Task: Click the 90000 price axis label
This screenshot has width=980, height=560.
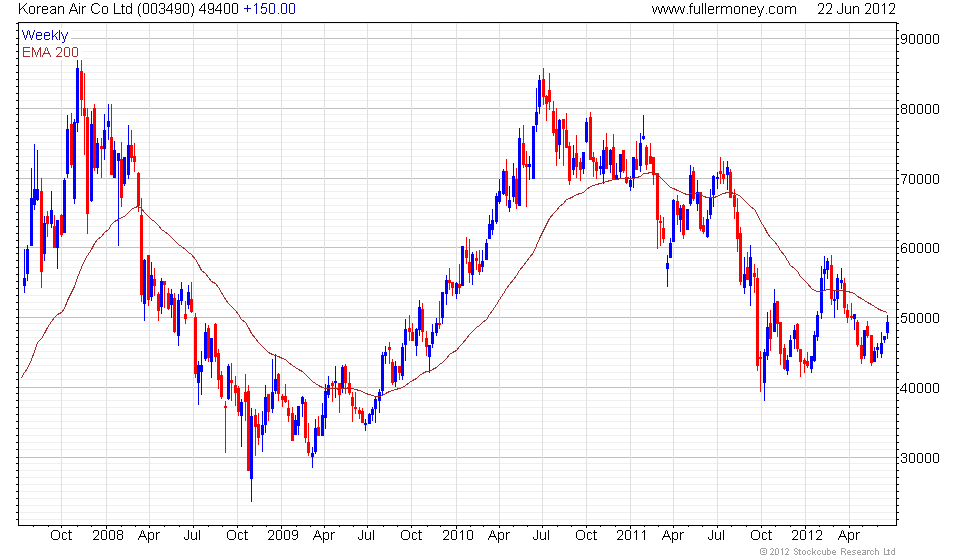Action: (x=920, y=39)
